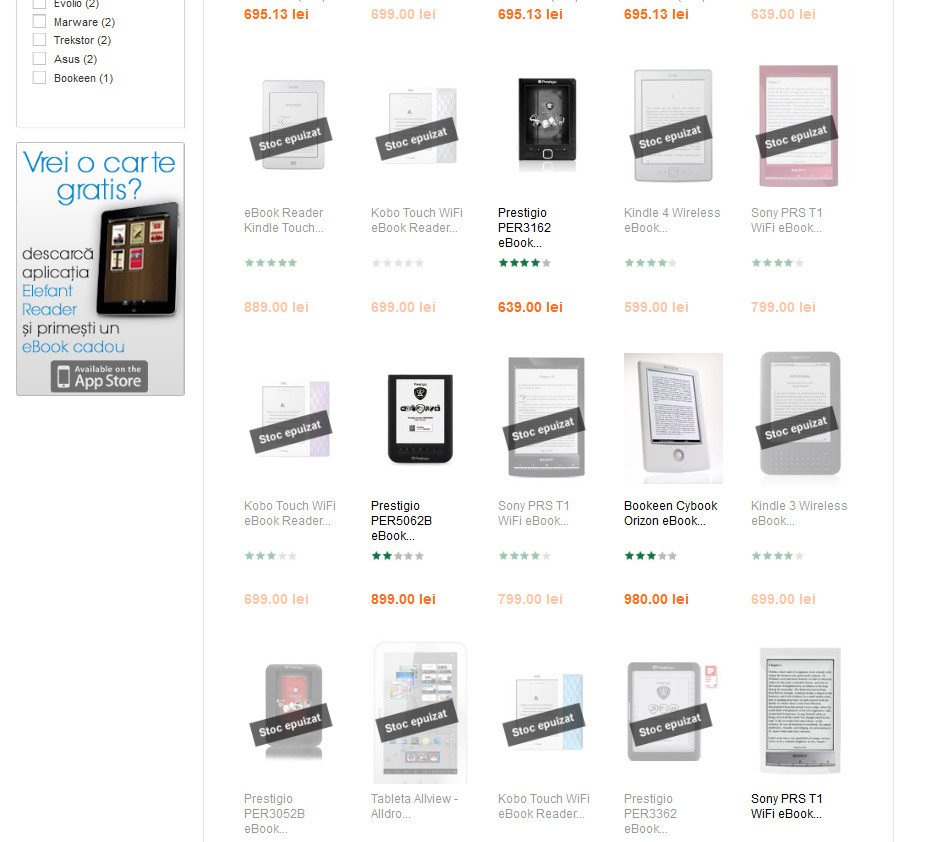Open the Tableta Allview tablet image
The image size is (952, 842).
(x=420, y=713)
